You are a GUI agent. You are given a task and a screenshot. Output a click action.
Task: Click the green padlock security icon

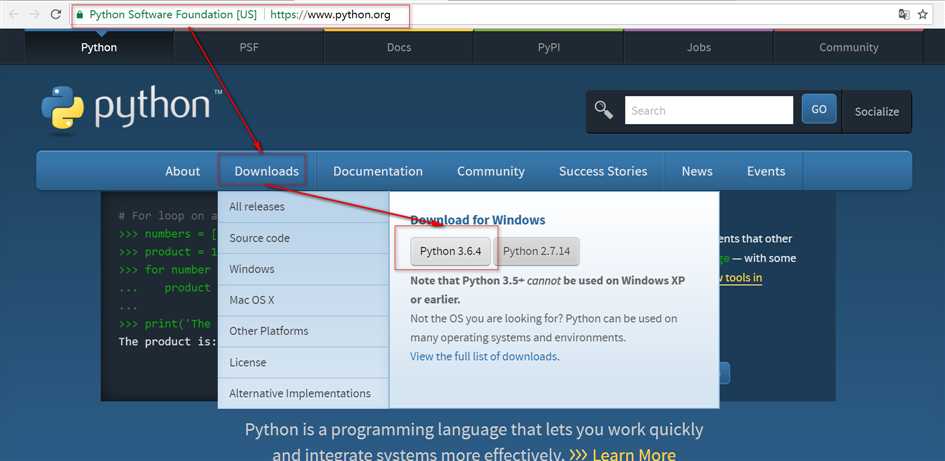pos(80,14)
